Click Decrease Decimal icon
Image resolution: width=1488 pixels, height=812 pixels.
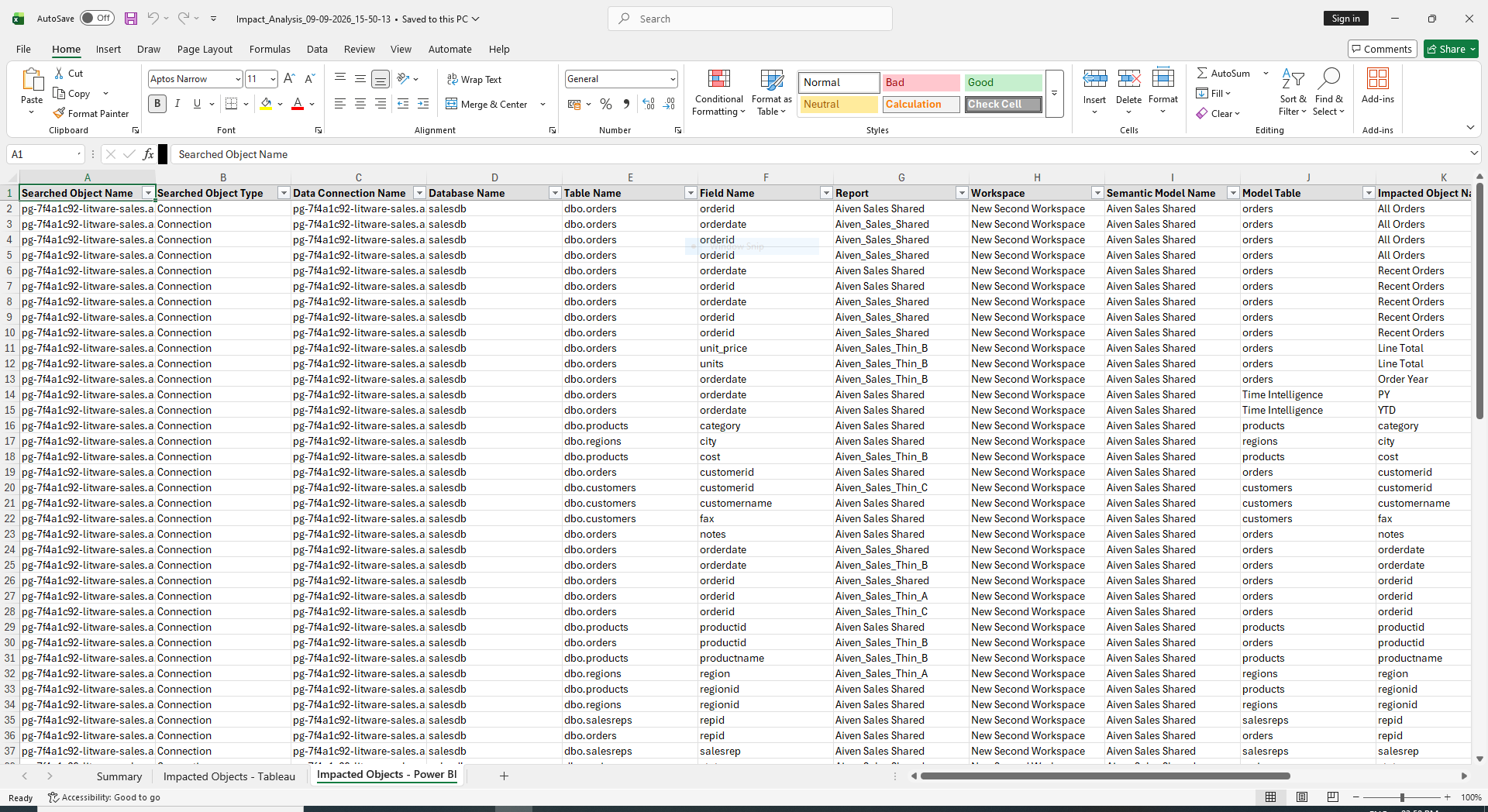(x=669, y=104)
